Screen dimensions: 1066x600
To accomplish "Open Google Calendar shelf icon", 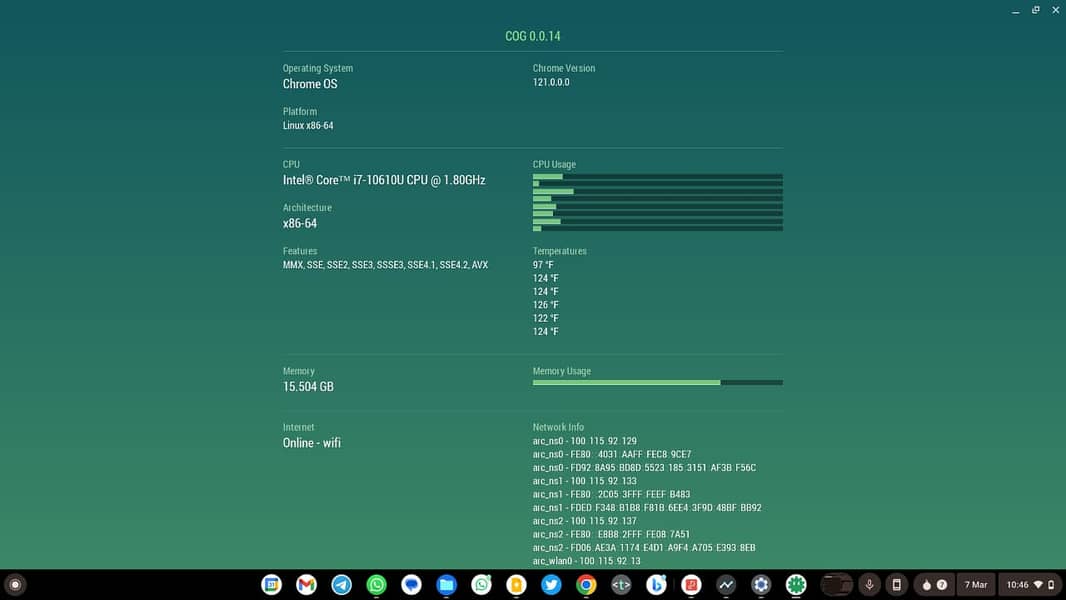I will [271, 585].
